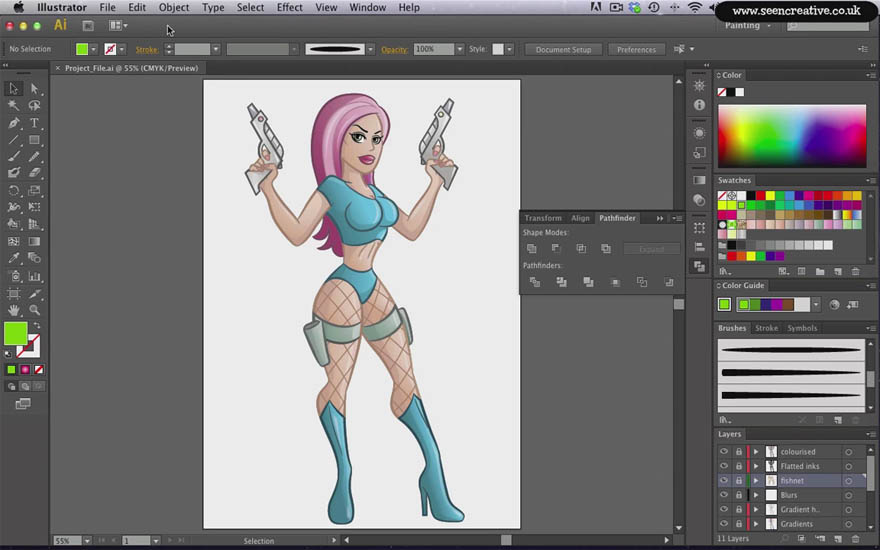Select the Magic Wand tool

(13, 106)
